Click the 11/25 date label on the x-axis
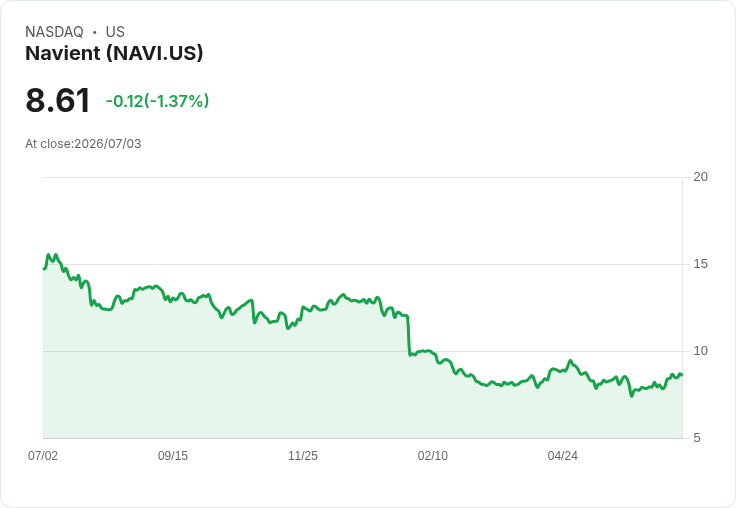Viewport: 736px width, 508px height. 303,456
